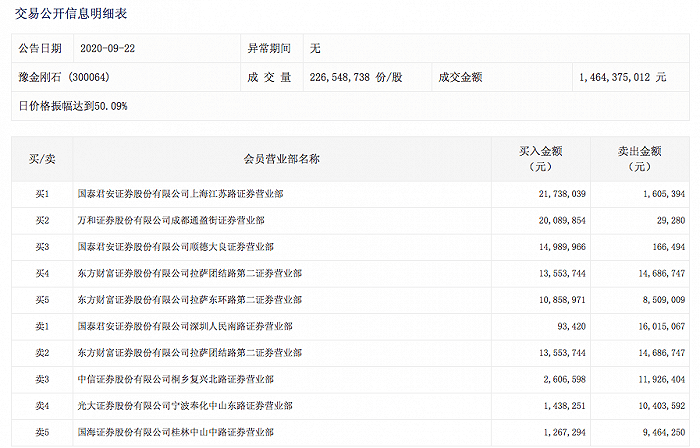Click 国海证券 桂林中山中路证券营业部 name

click(x=175, y=432)
